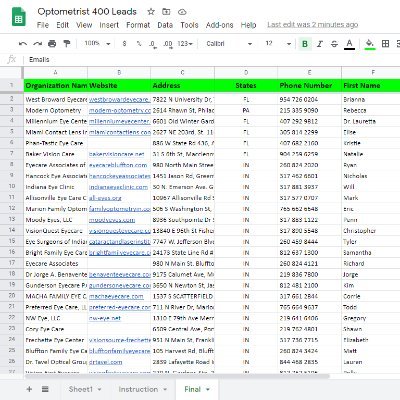
Task: Open the File menu
Action: point(43,25)
